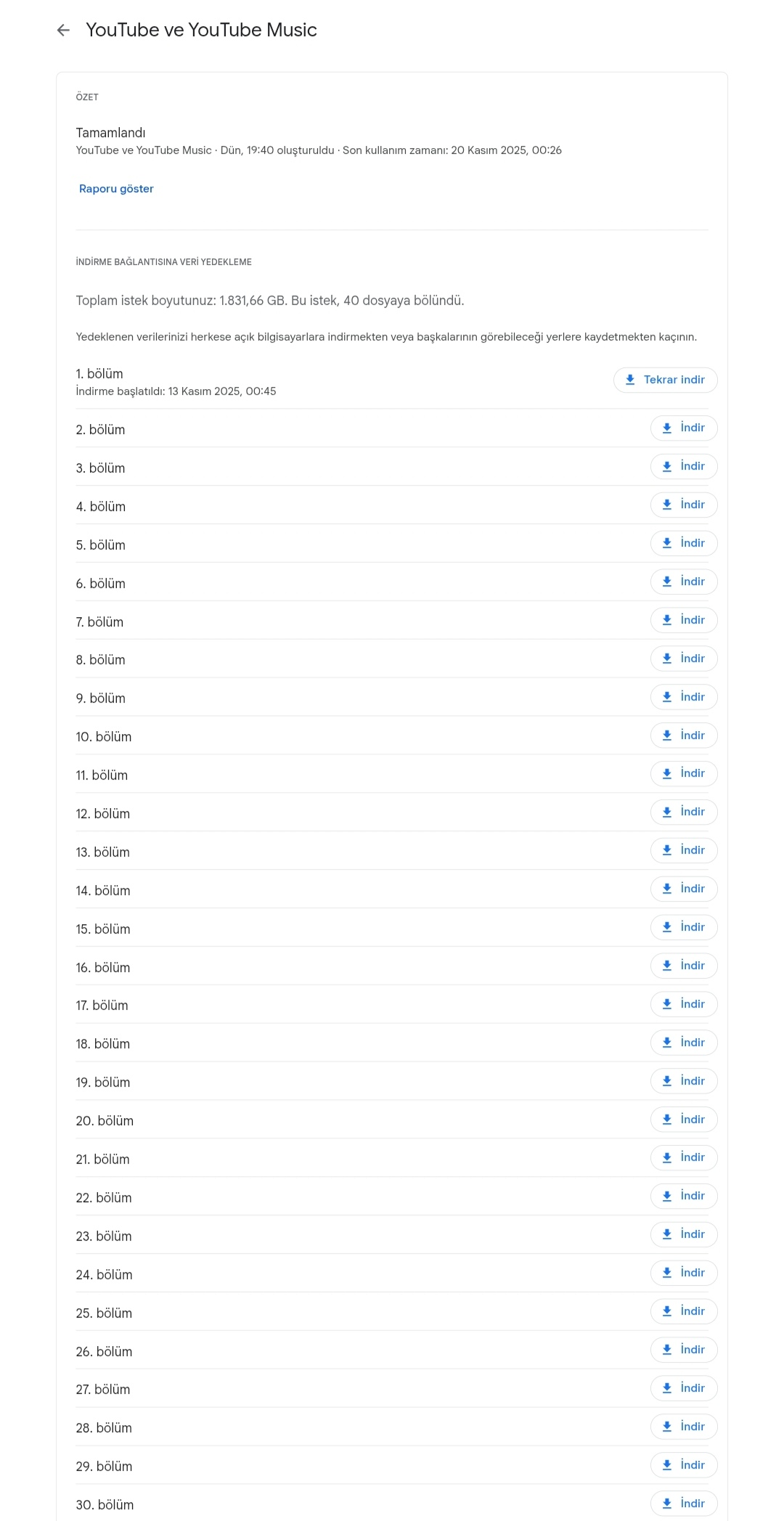Start download of 14. bölüm

tap(684, 889)
